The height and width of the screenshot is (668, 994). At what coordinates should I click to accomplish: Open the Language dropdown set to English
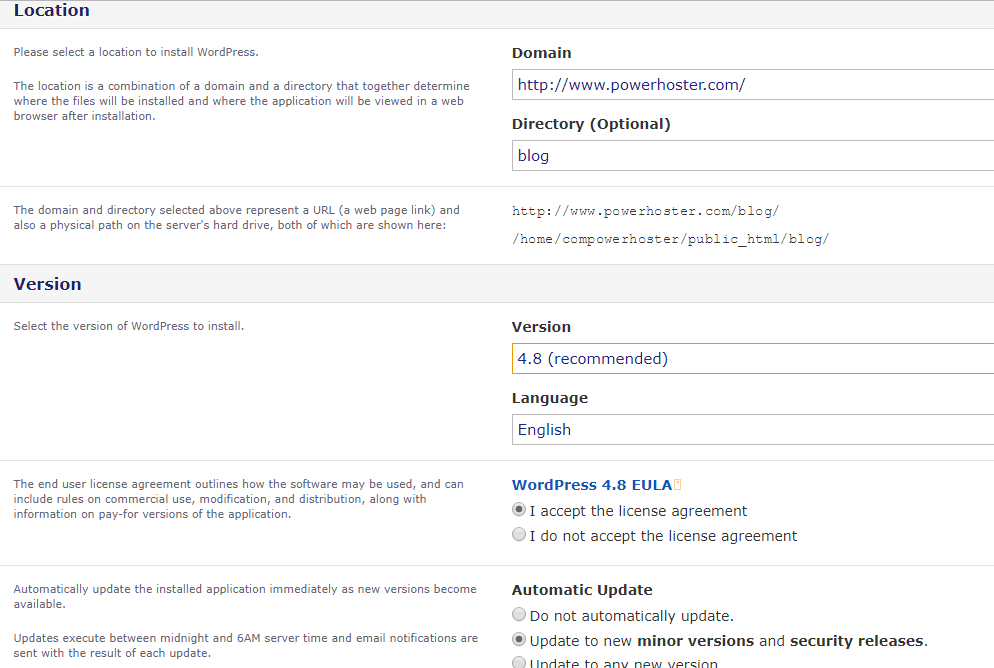coord(752,429)
